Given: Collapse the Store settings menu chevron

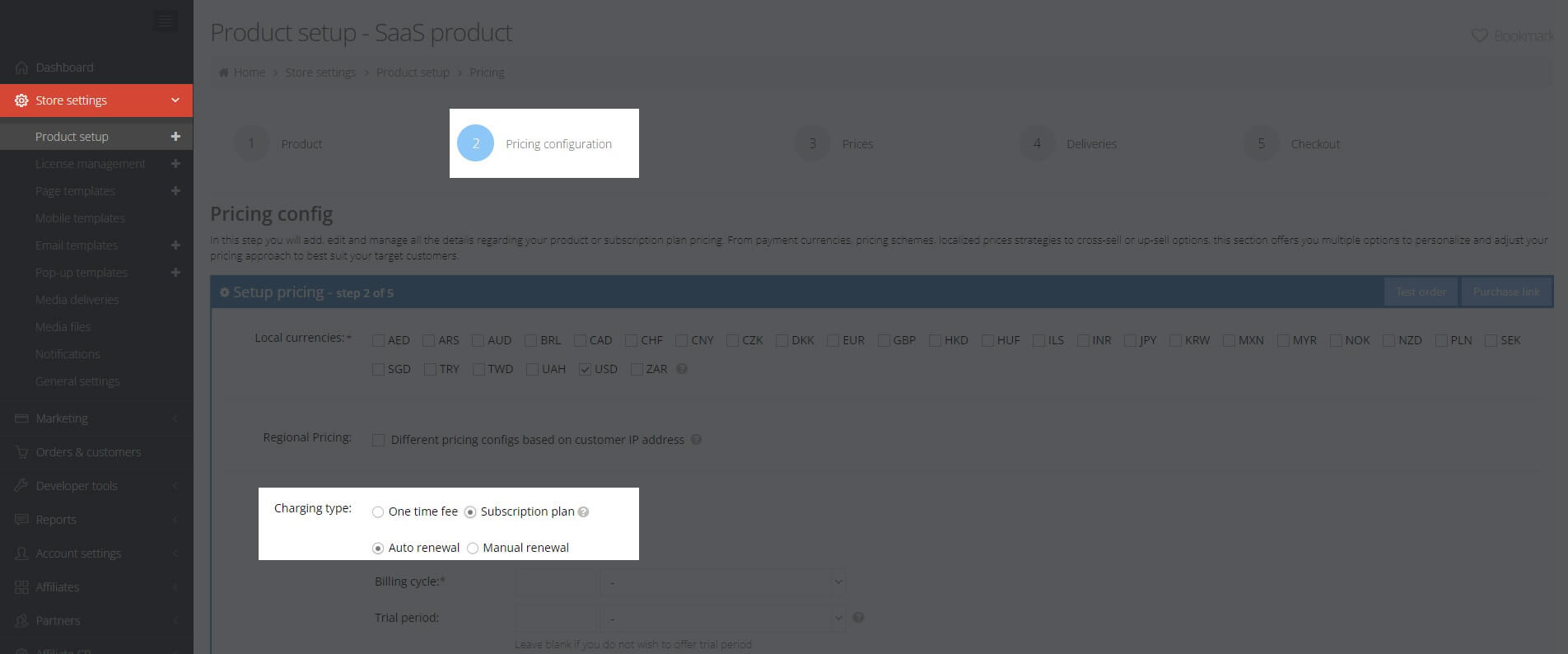Looking at the screenshot, I should [x=175, y=100].
